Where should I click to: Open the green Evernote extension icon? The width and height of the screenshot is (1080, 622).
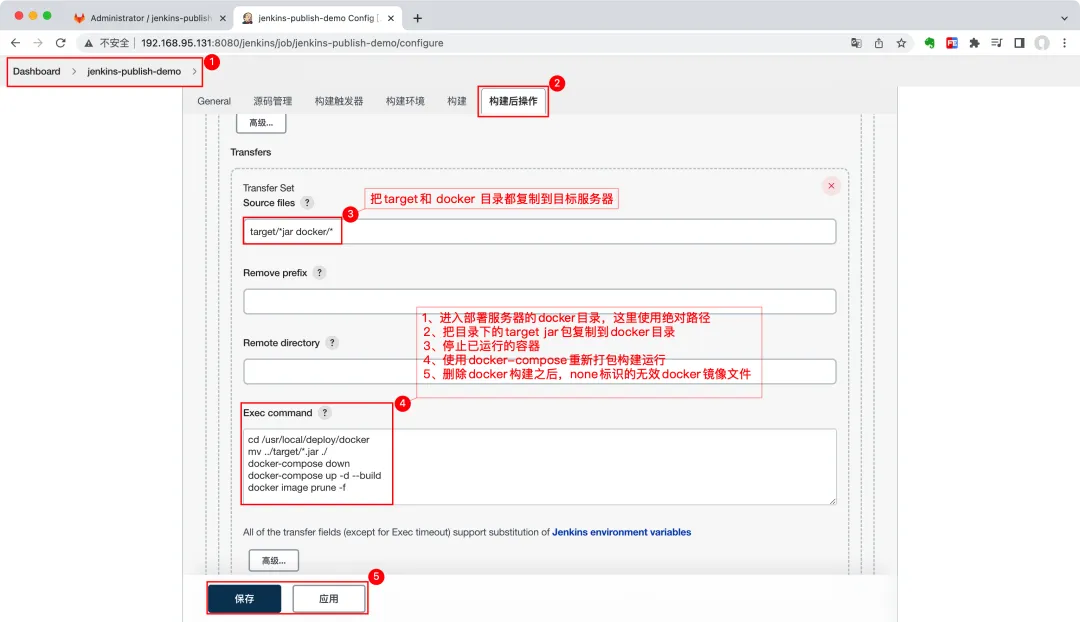click(x=929, y=43)
